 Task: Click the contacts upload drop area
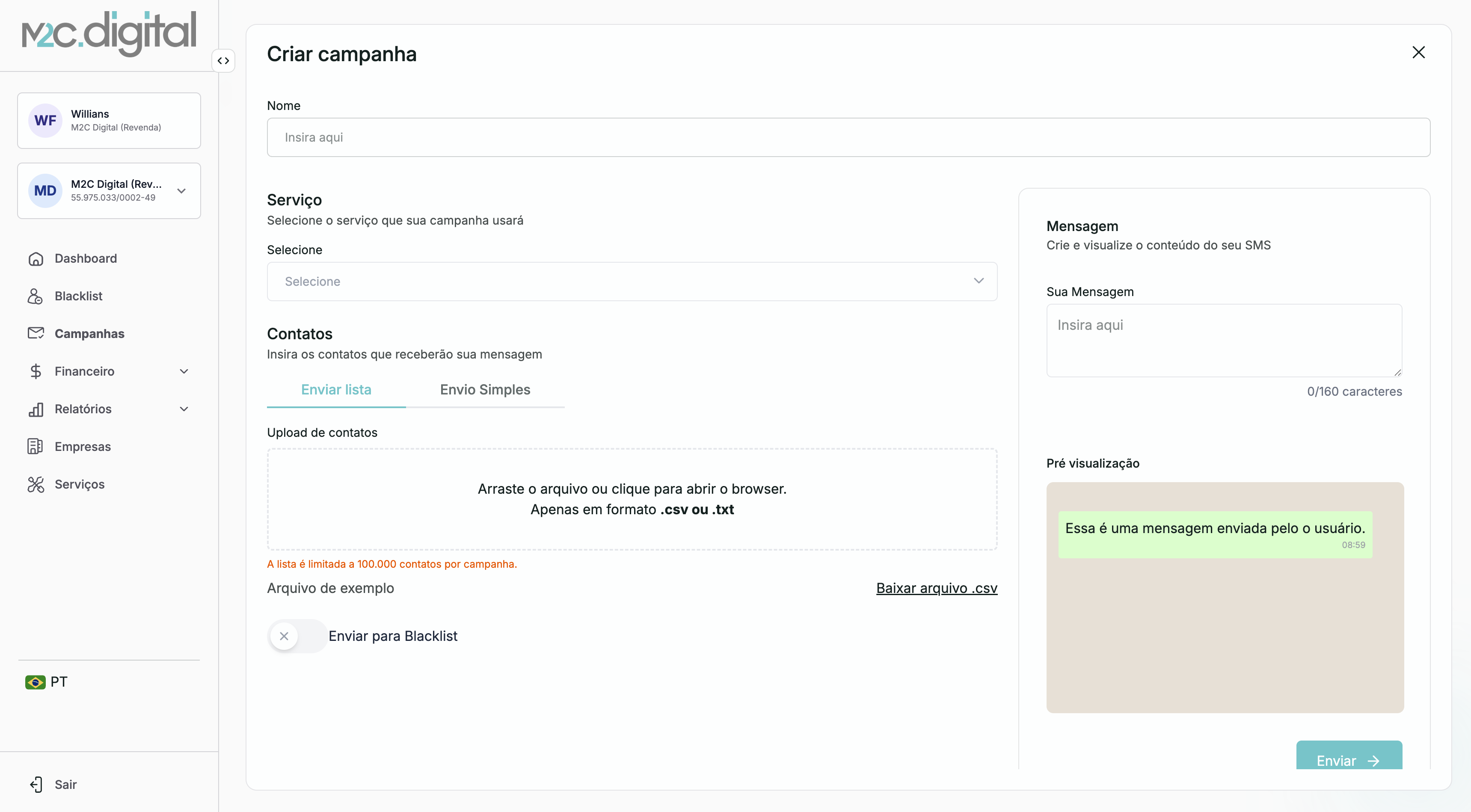click(x=632, y=499)
